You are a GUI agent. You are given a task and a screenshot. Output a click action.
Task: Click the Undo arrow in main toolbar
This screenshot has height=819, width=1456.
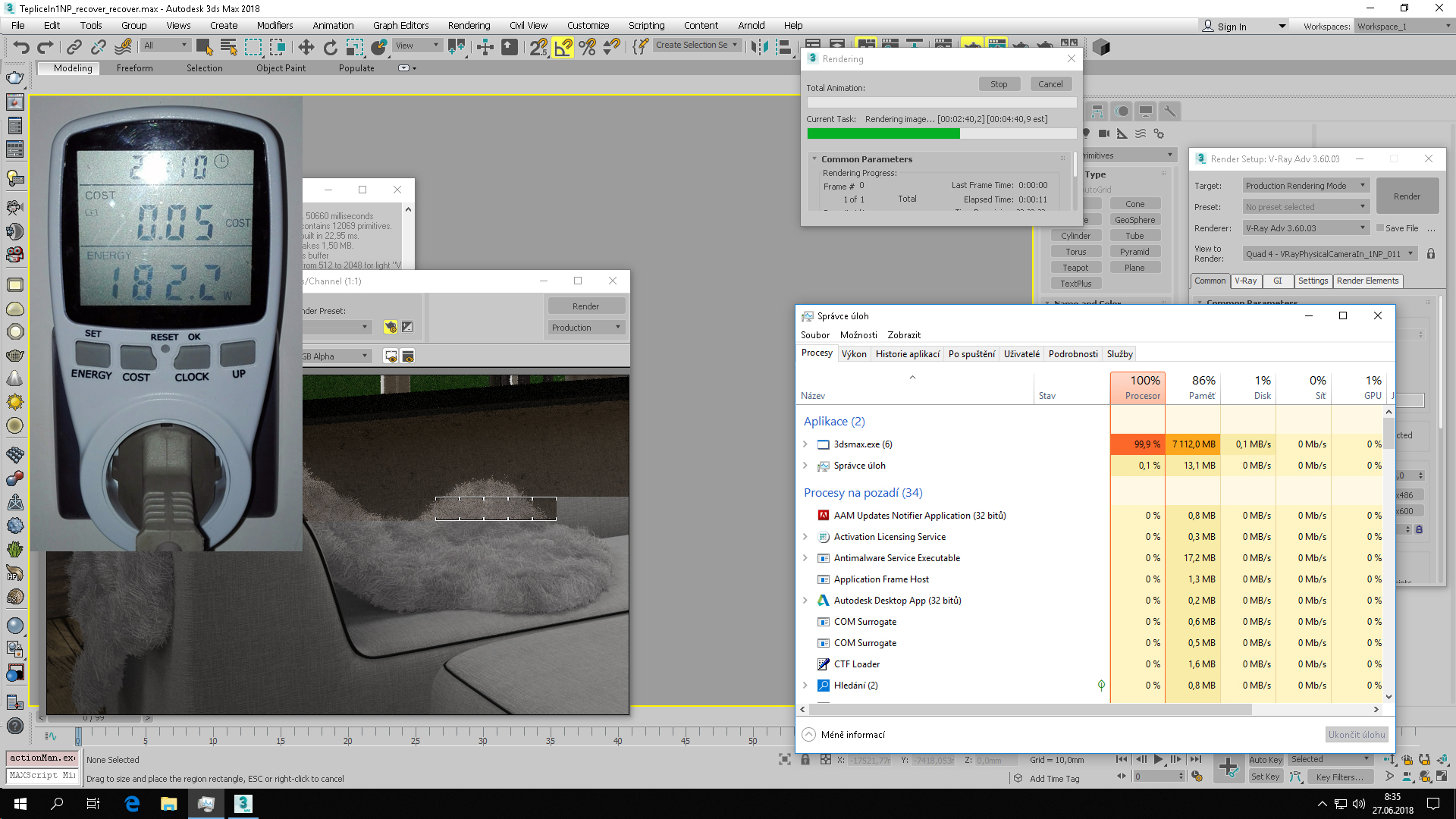click(21, 47)
